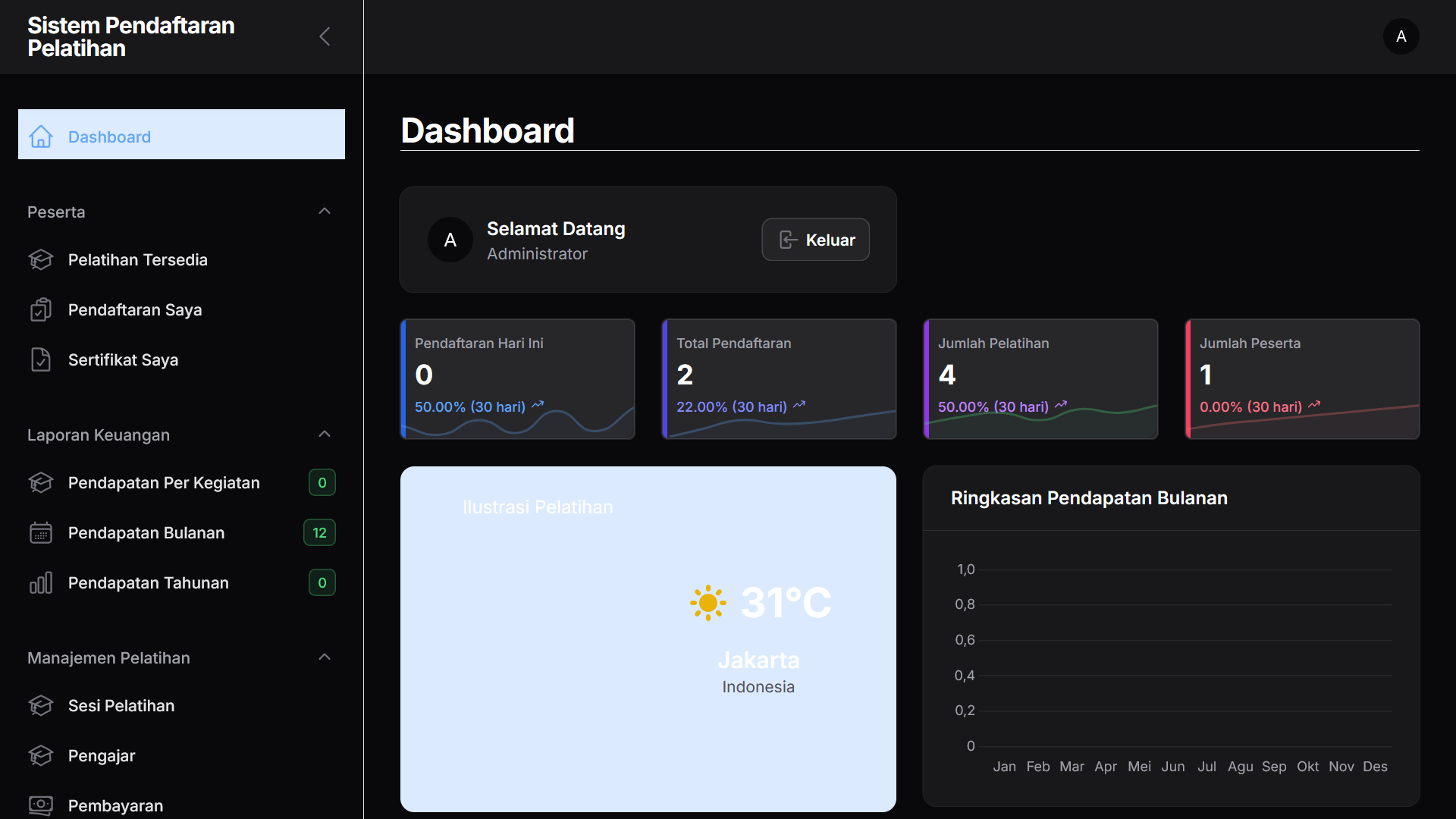Click the Jumlah Peserta stat card
The width and height of the screenshot is (1456, 819).
click(x=1302, y=378)
